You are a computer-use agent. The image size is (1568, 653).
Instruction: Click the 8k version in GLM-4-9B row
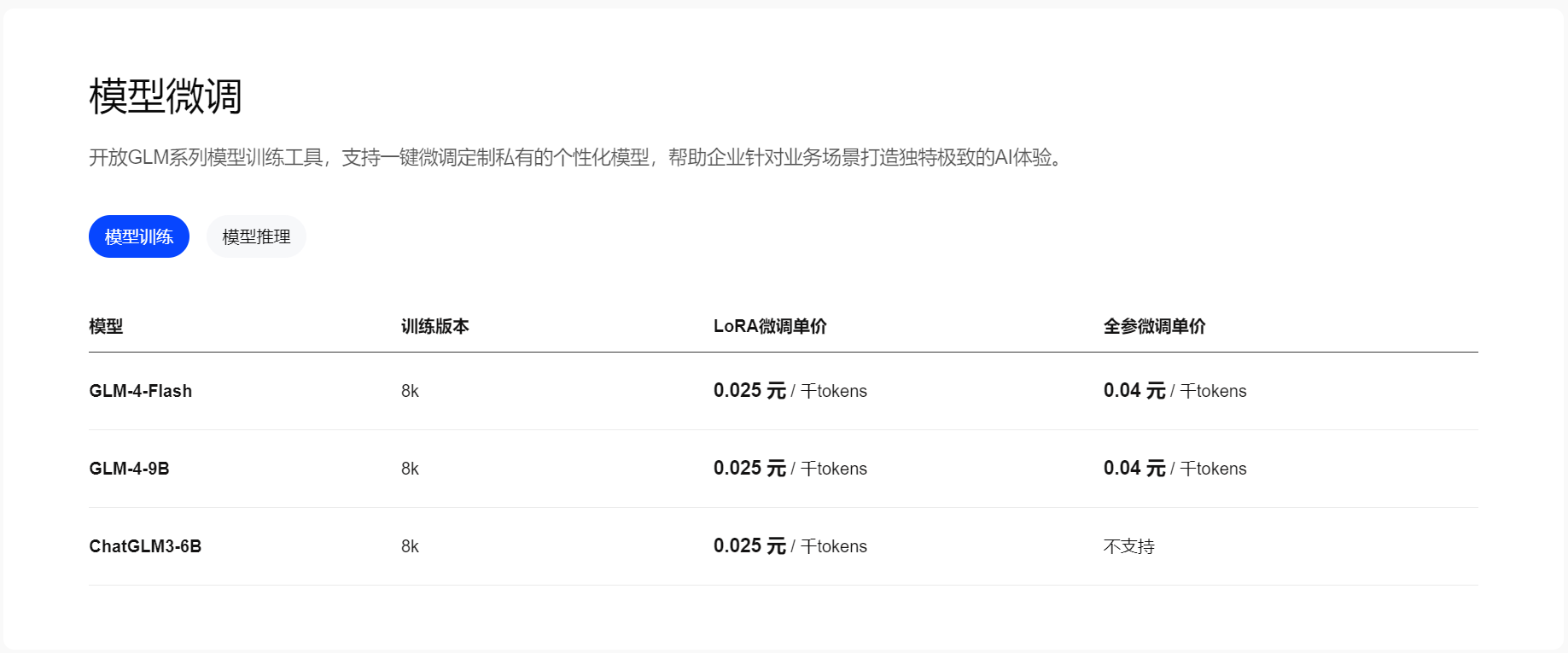coord(410,469)
